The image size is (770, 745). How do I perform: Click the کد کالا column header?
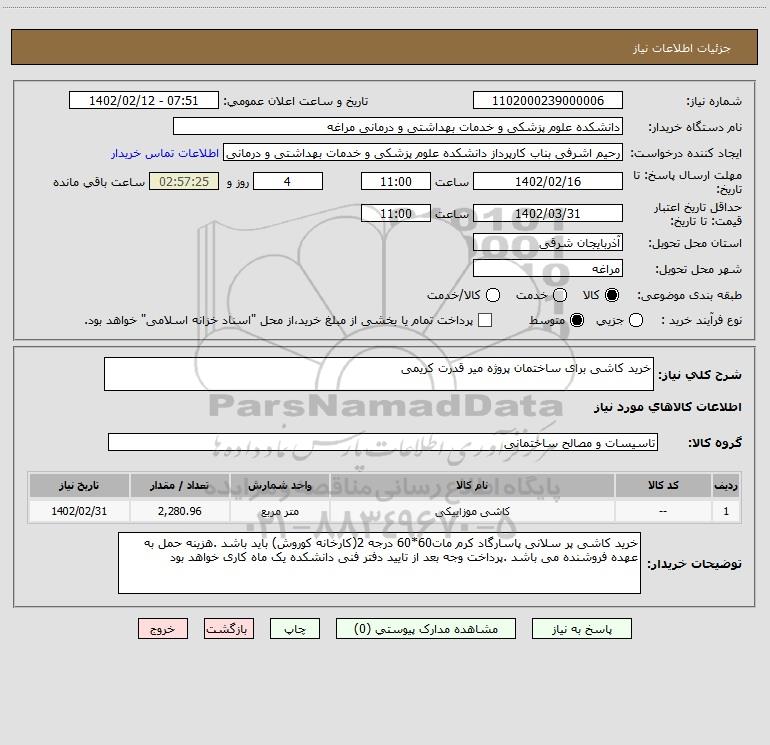(x=663, y=485)
